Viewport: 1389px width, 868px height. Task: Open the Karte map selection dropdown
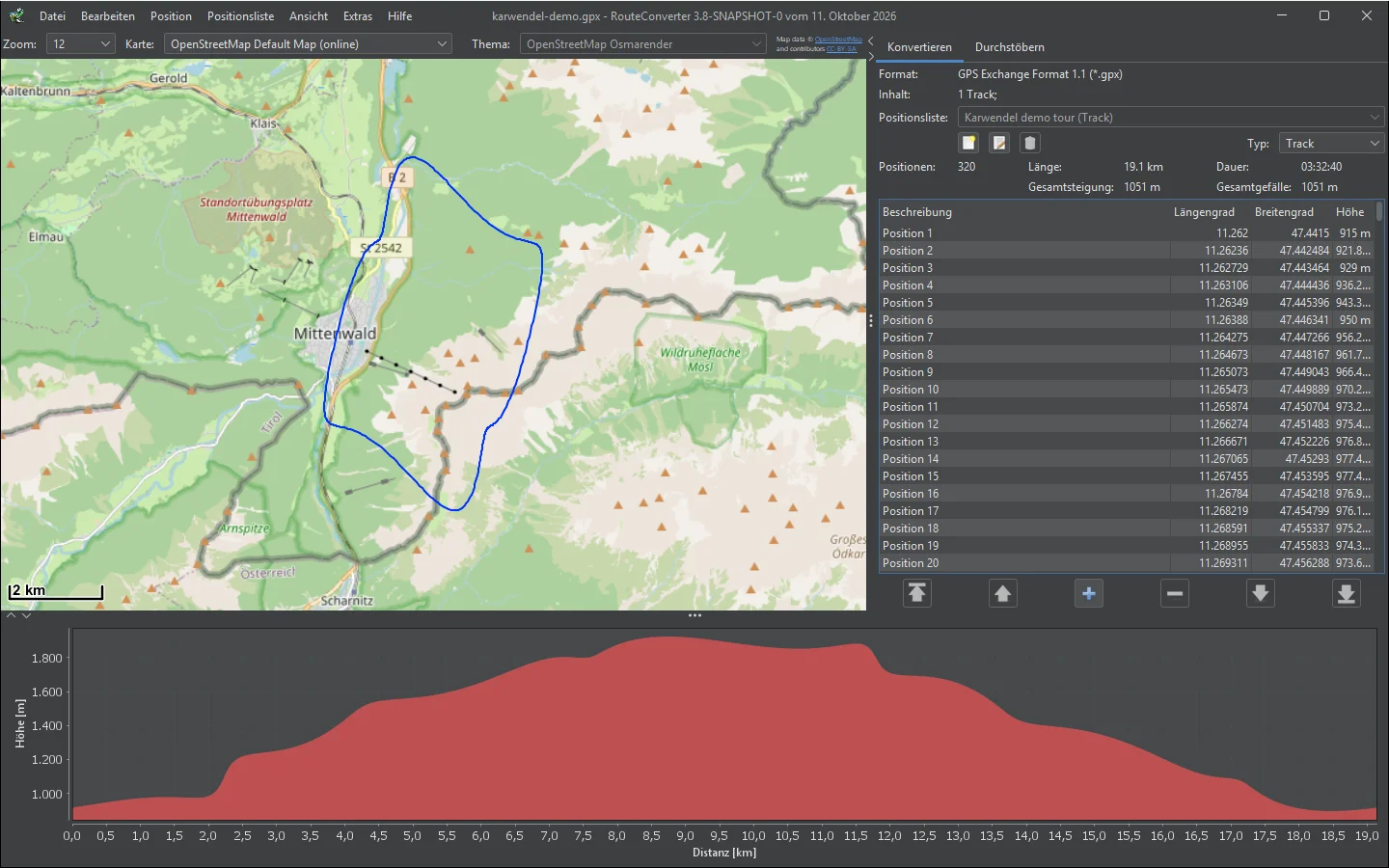[x=308, y=44]
